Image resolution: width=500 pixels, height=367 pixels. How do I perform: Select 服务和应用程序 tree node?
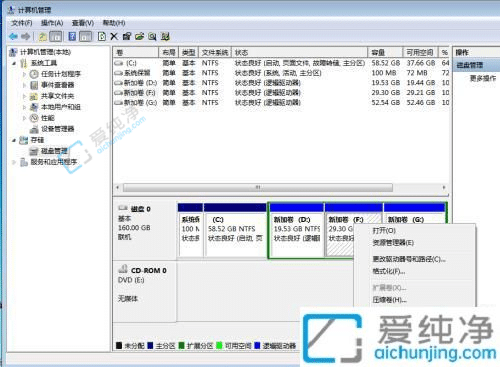pos(54,162)
